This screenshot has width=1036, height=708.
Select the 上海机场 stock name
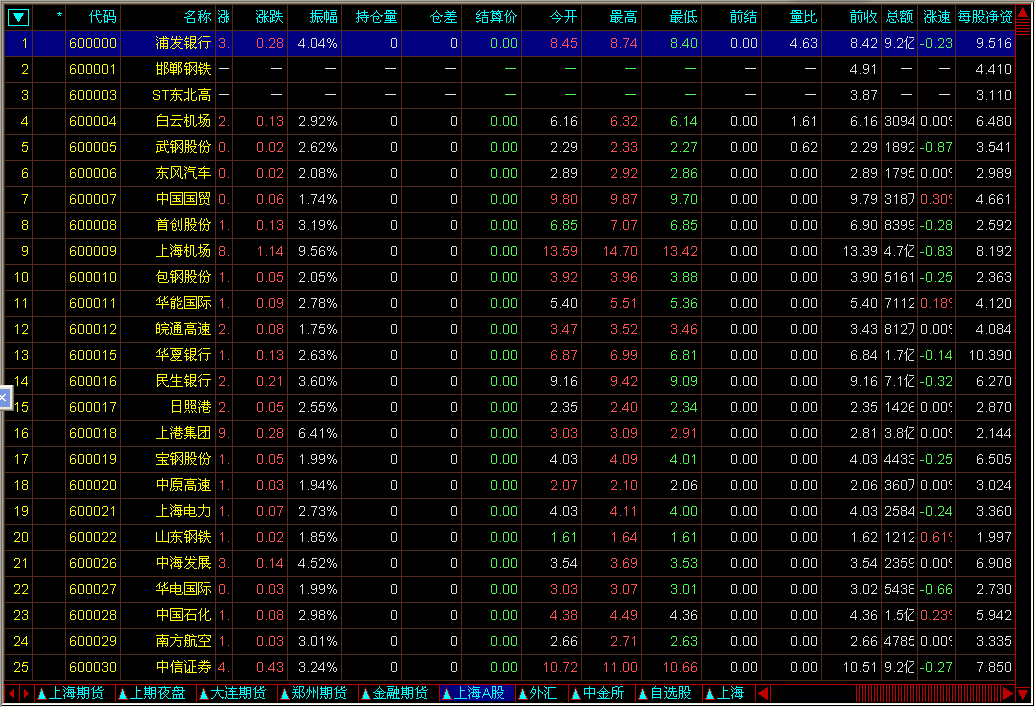click(183, 251)
